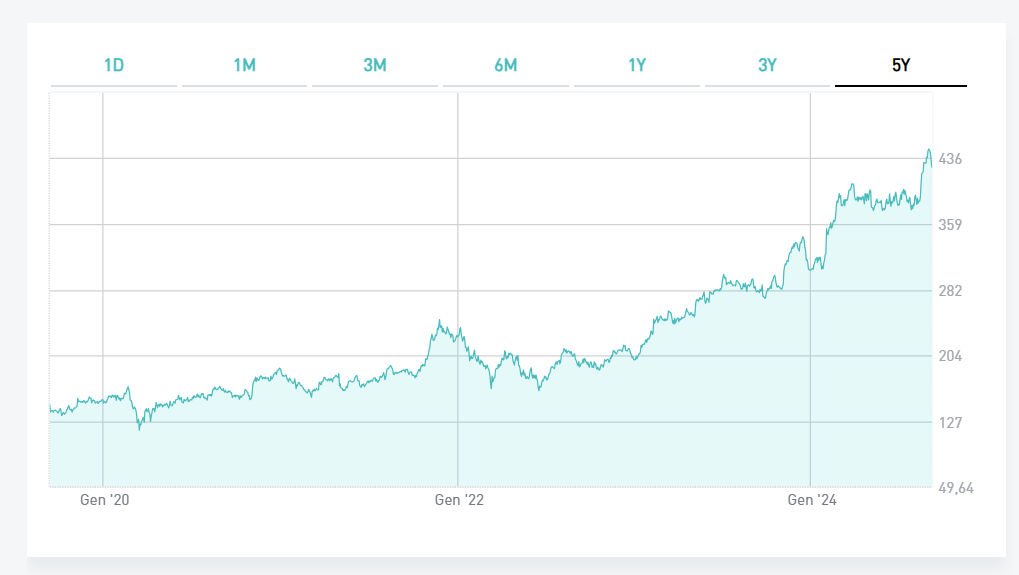Show the 3M price history tab
1019x575 pixels.
tap(375, 66)
